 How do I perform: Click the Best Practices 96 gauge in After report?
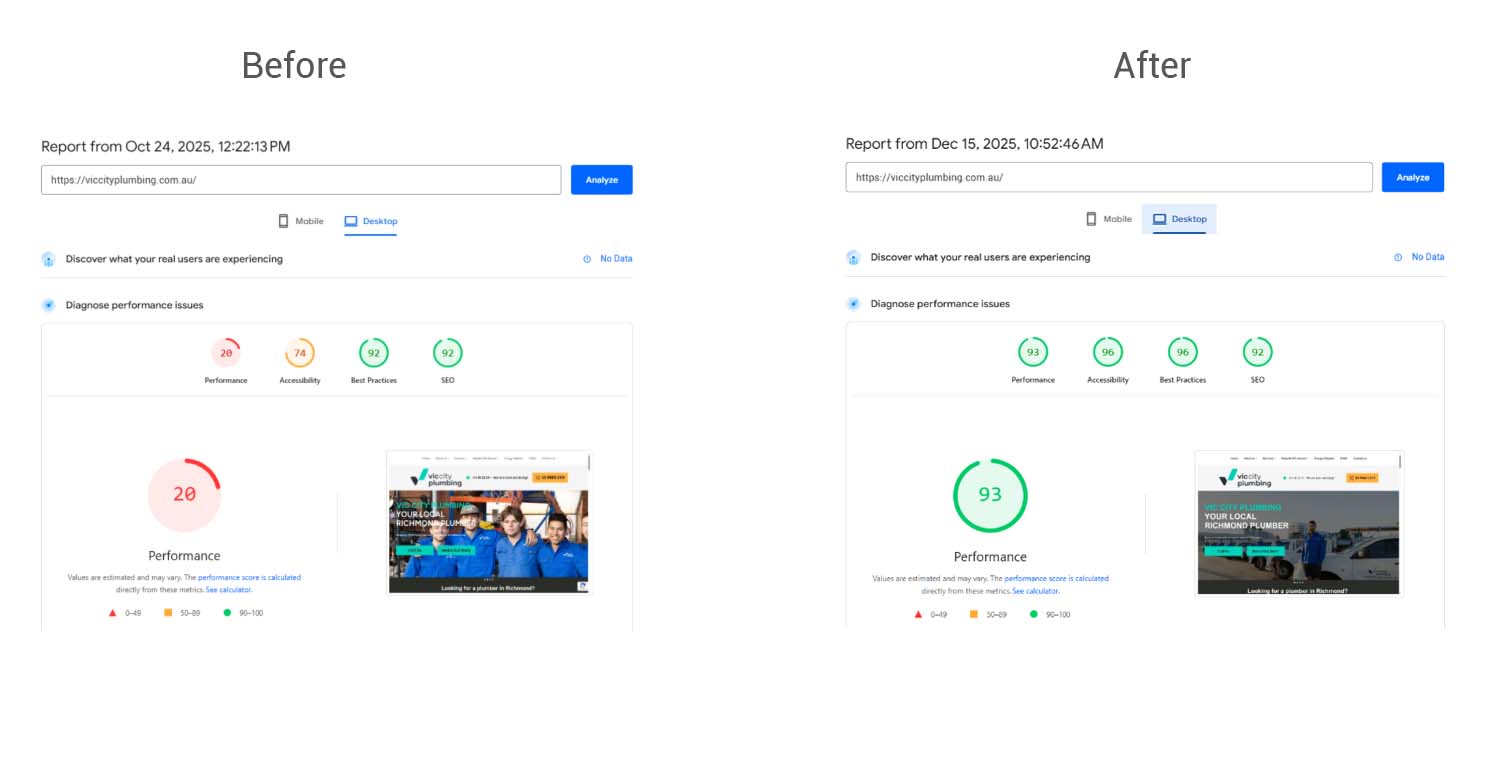pyautogui.click(x=1183, y=352)
